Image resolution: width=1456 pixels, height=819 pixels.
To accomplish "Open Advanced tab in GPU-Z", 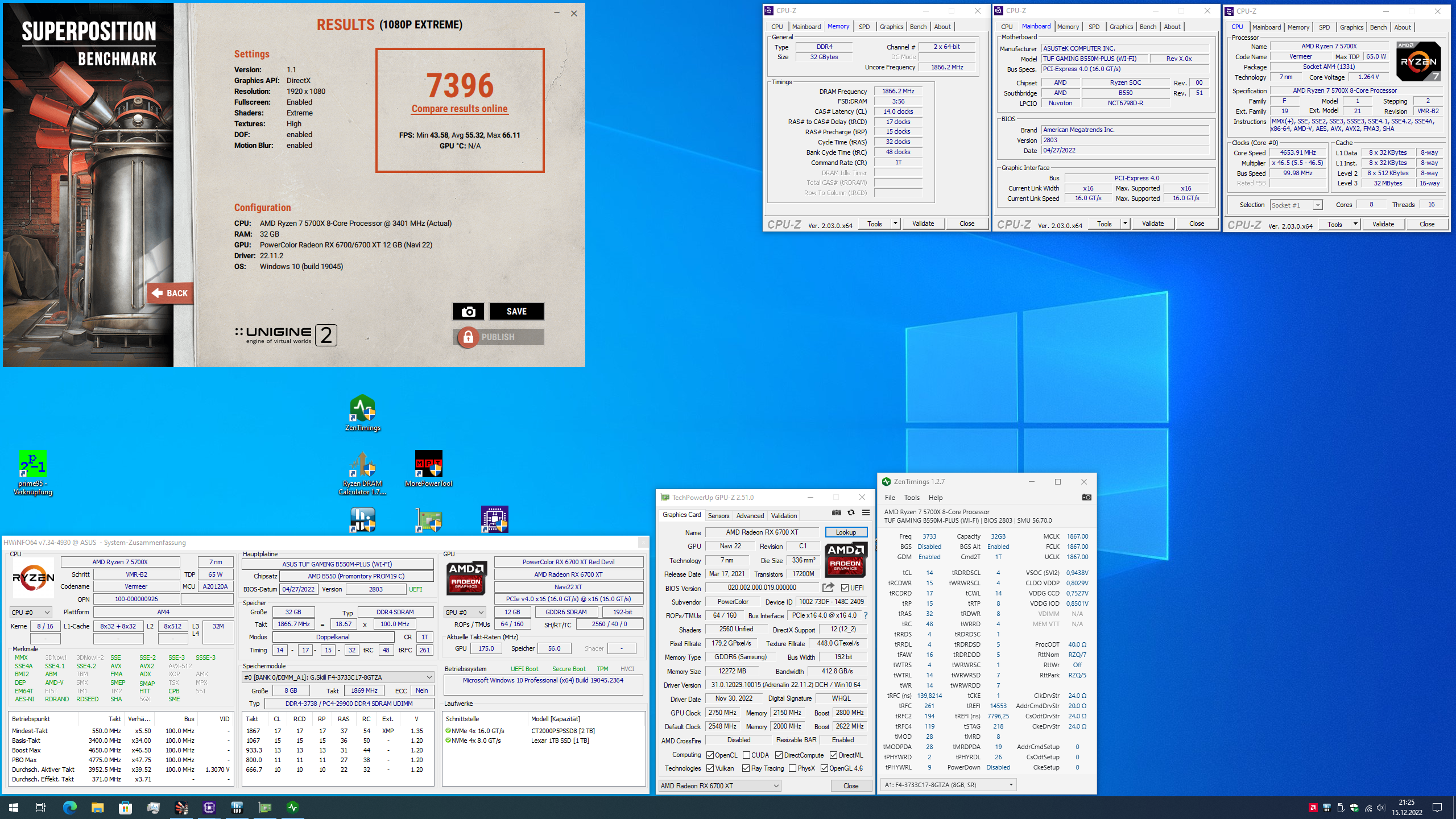I will [x=750, y=516].
